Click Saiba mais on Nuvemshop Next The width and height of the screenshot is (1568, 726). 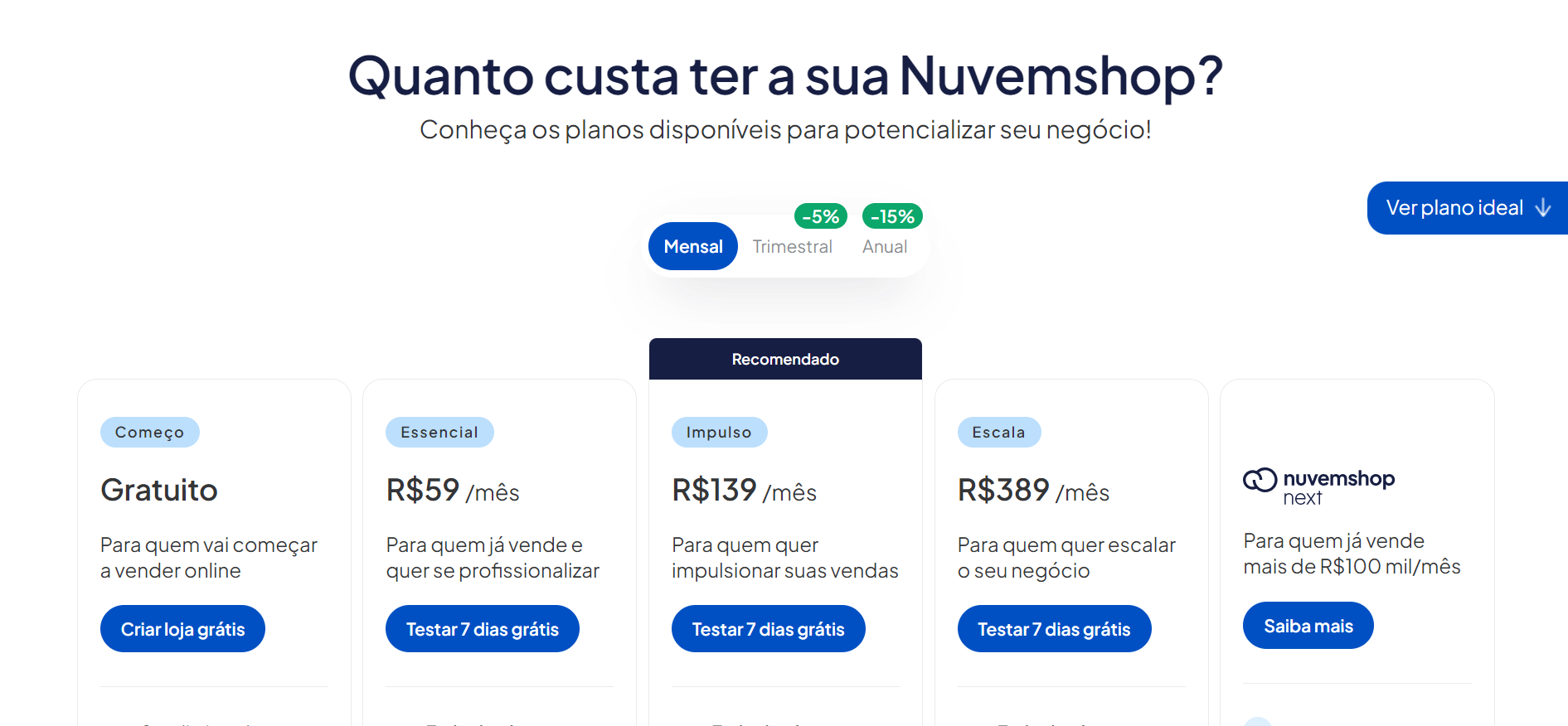pyautogui.click(x=1308, y=625)
